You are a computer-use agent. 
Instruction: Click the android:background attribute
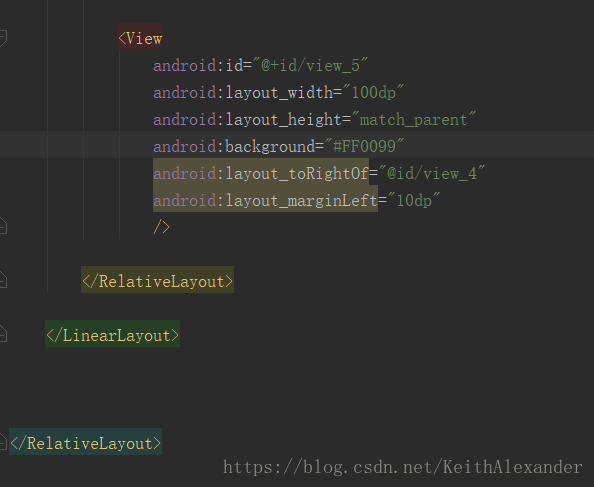point(234,147)
